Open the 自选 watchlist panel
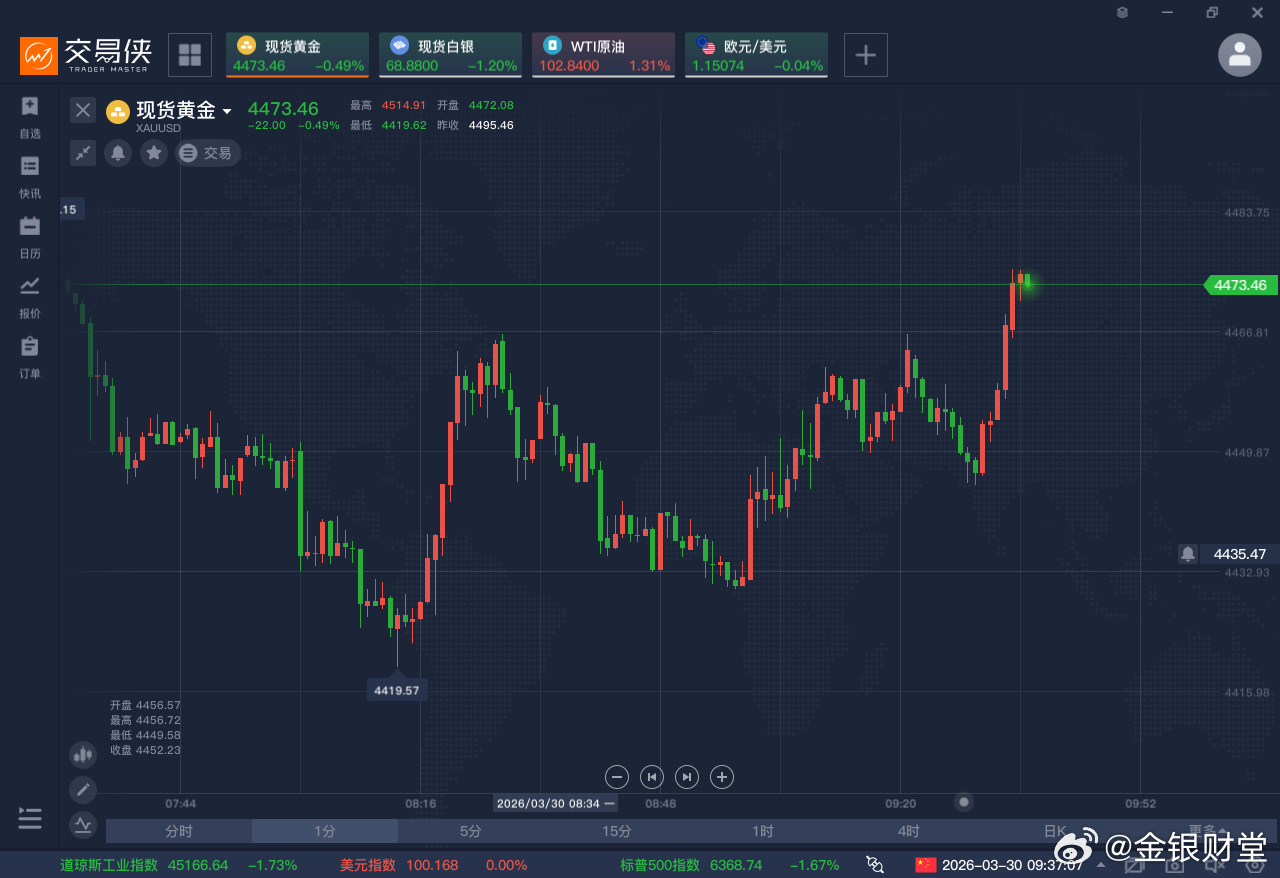Viewport: 1280px width, 878px height. [29, 115]
